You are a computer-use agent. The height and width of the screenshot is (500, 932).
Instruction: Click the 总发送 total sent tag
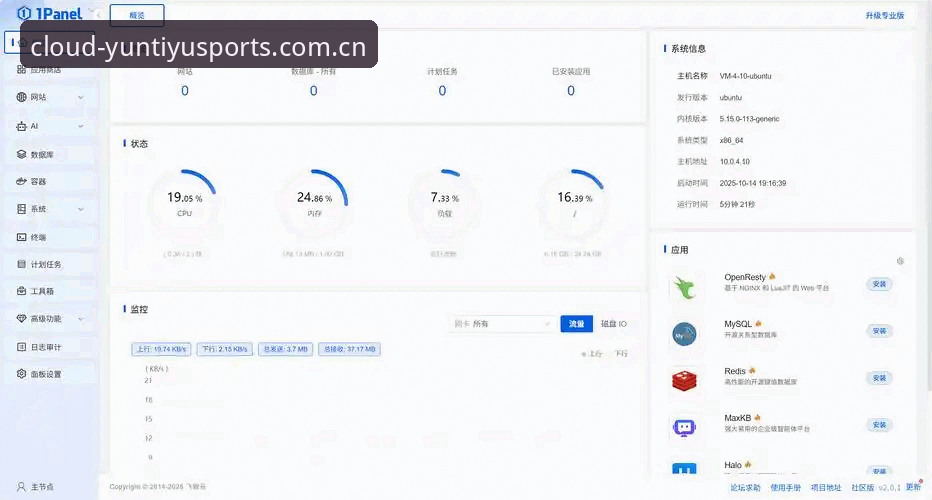point(286,350)
